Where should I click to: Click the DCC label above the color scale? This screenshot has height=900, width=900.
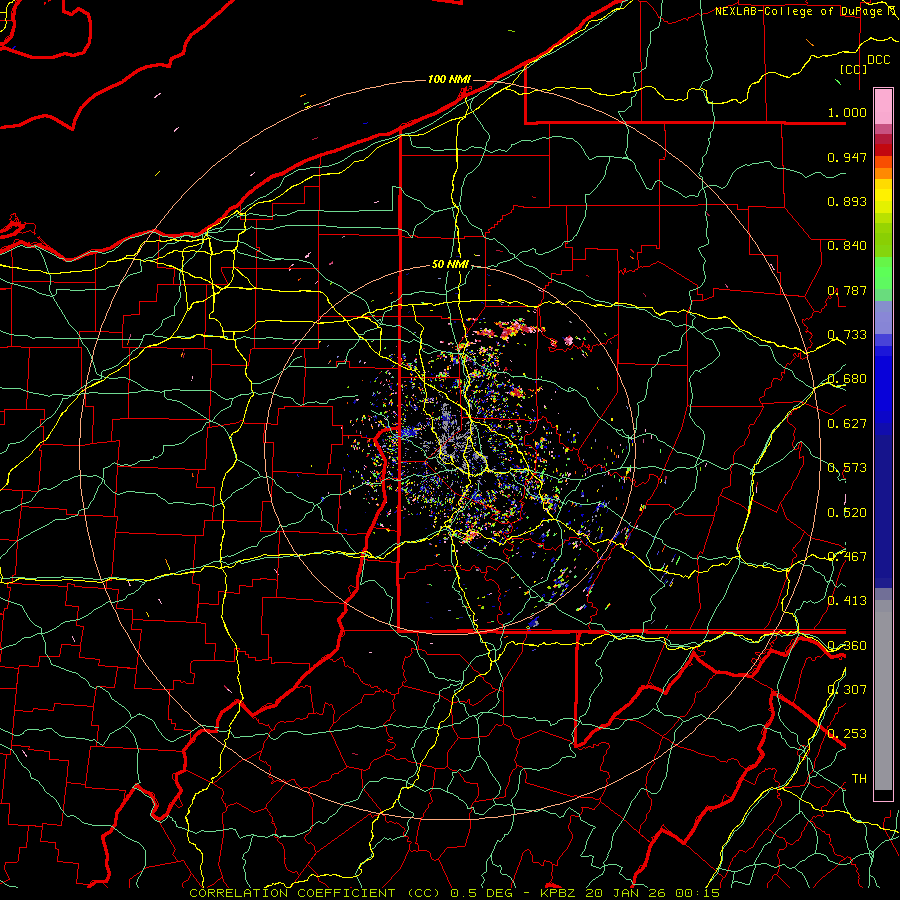point(879,60)
